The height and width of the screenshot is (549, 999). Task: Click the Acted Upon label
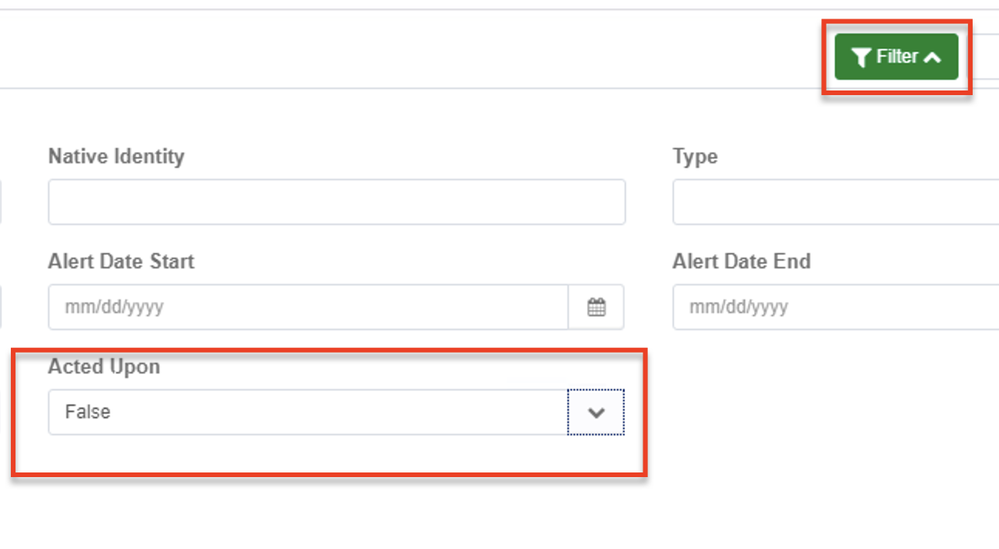point(104,366)
